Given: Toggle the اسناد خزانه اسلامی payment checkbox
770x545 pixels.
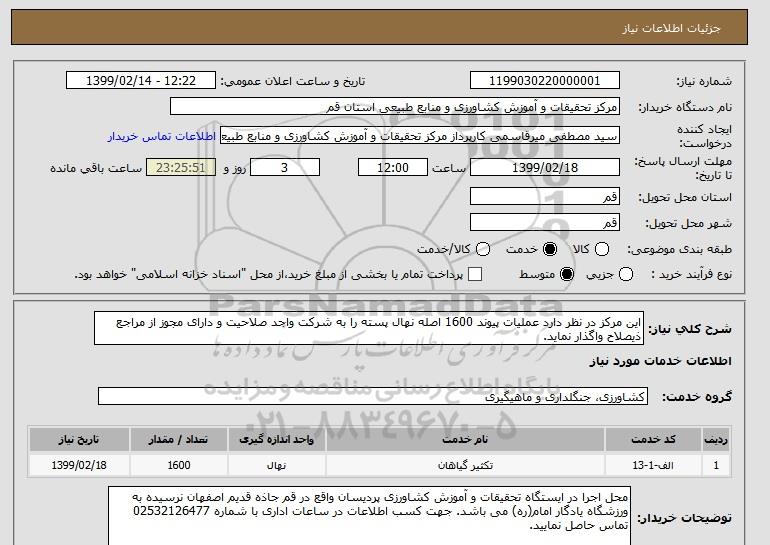Looking at the screenshot, I should coord(475,274).
